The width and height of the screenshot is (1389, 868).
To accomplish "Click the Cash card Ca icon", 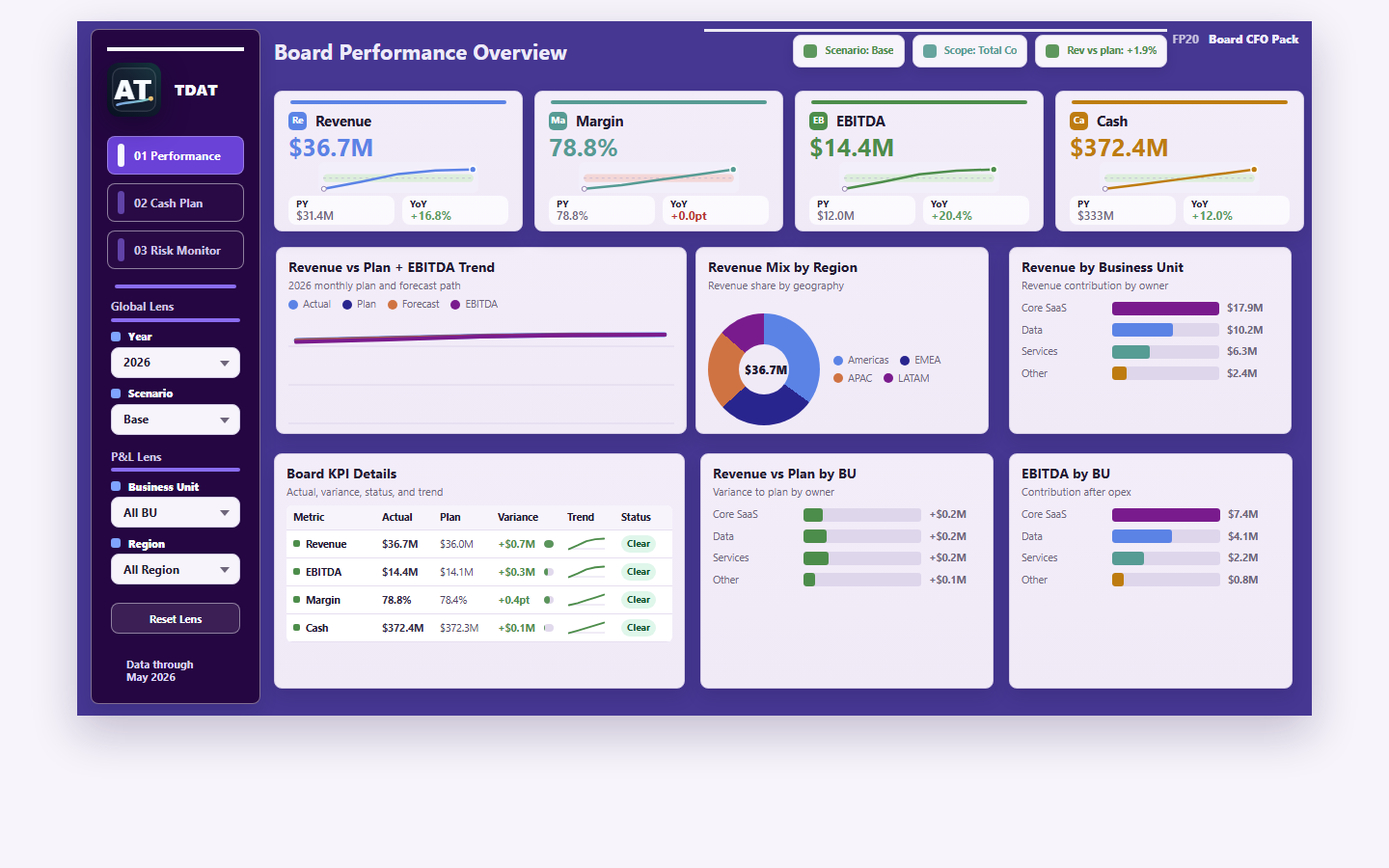I will pyautogui.click(x=1079, y=121).
